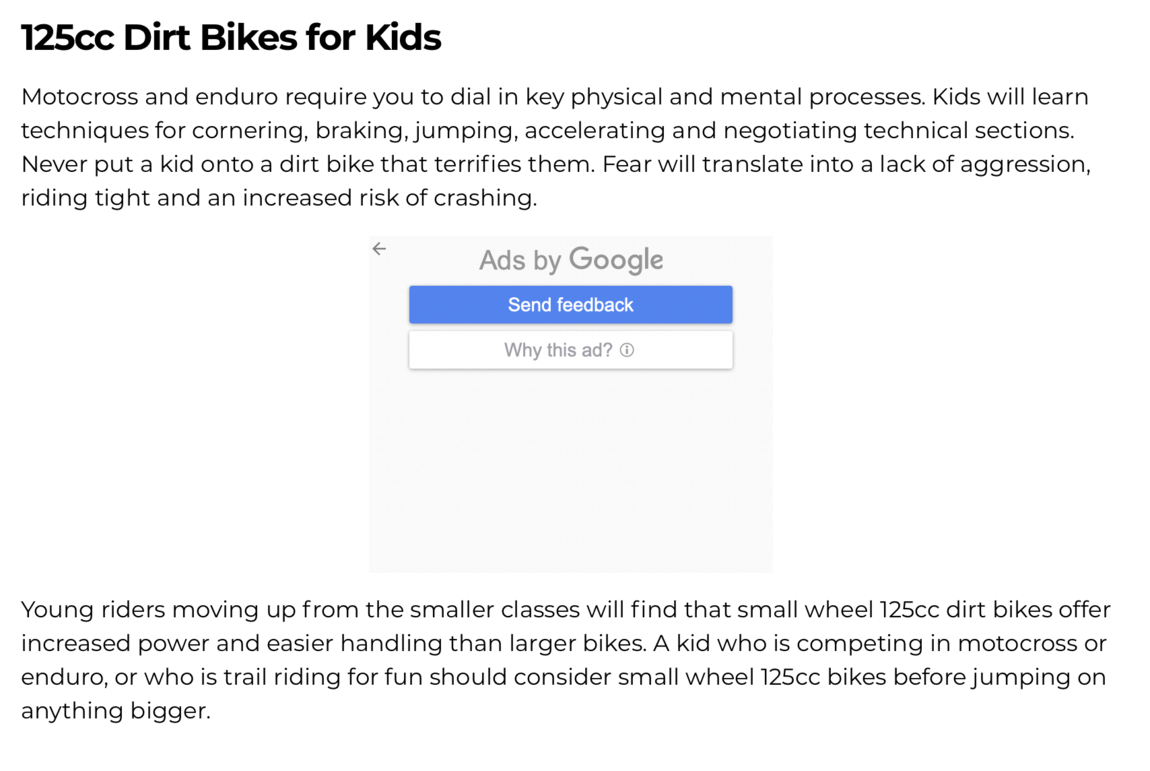Click the heading "125cc Dirt Bikes for Kids"
Screen dimensions: 1150x771
[x=231, y=37]
